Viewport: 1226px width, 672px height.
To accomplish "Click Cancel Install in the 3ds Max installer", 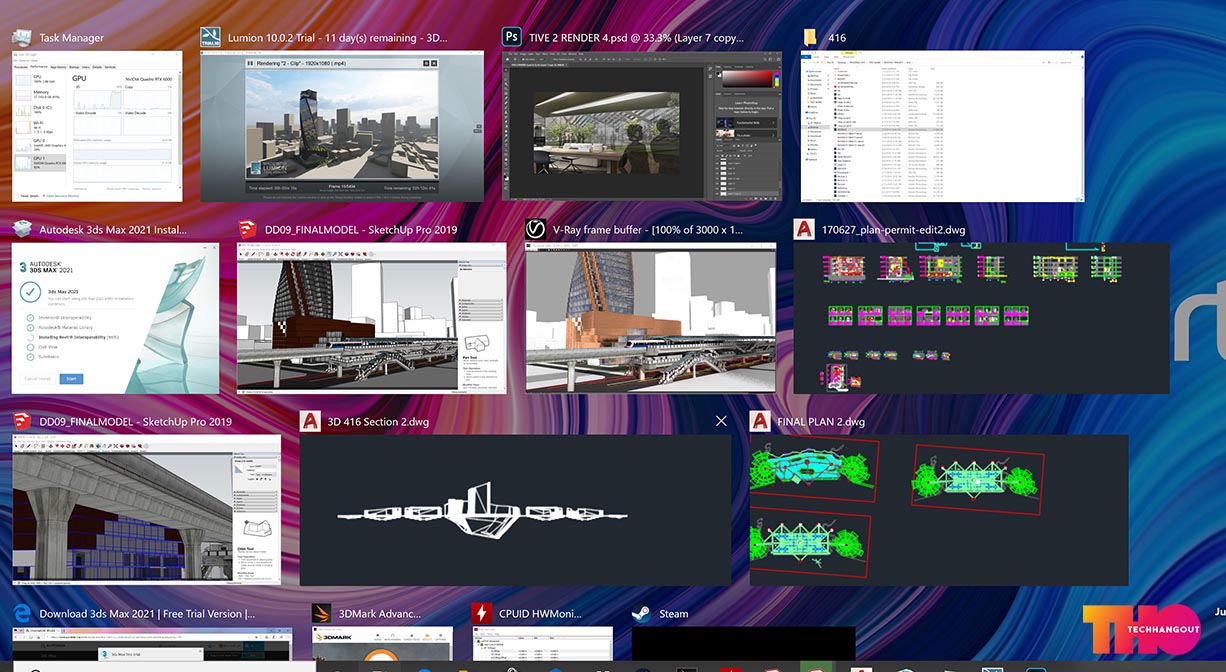I will [x=36, y=379].
